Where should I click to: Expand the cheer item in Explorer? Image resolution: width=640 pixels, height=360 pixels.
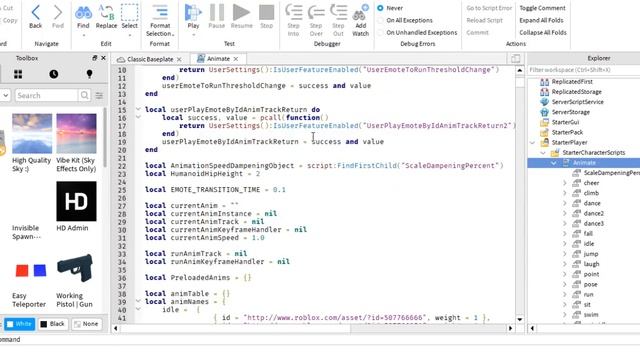(565, 183)
